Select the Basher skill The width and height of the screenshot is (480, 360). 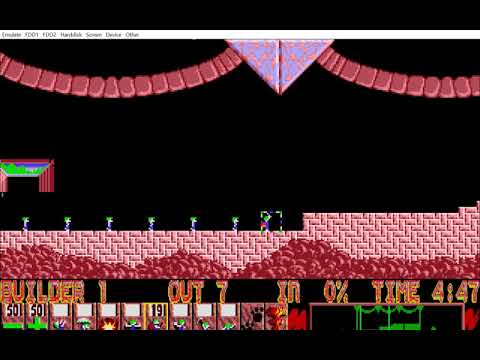(181, 316)
